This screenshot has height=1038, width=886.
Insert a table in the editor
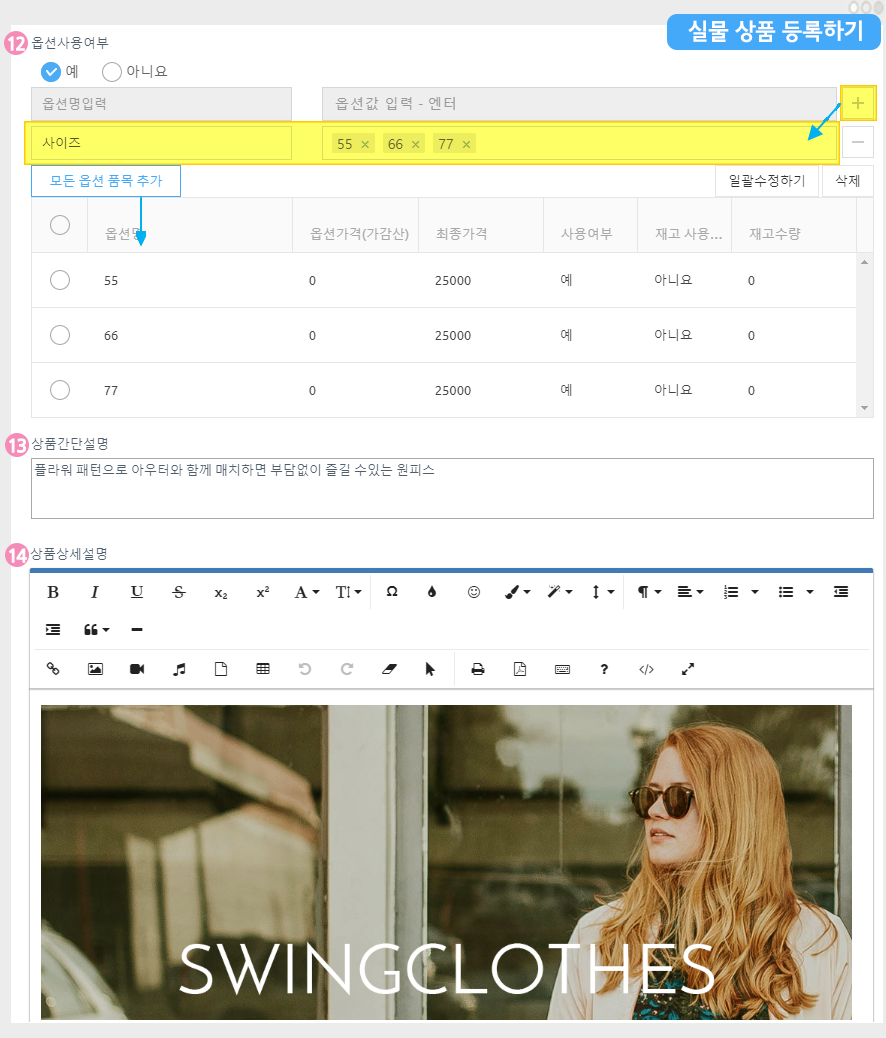point(263,670)
